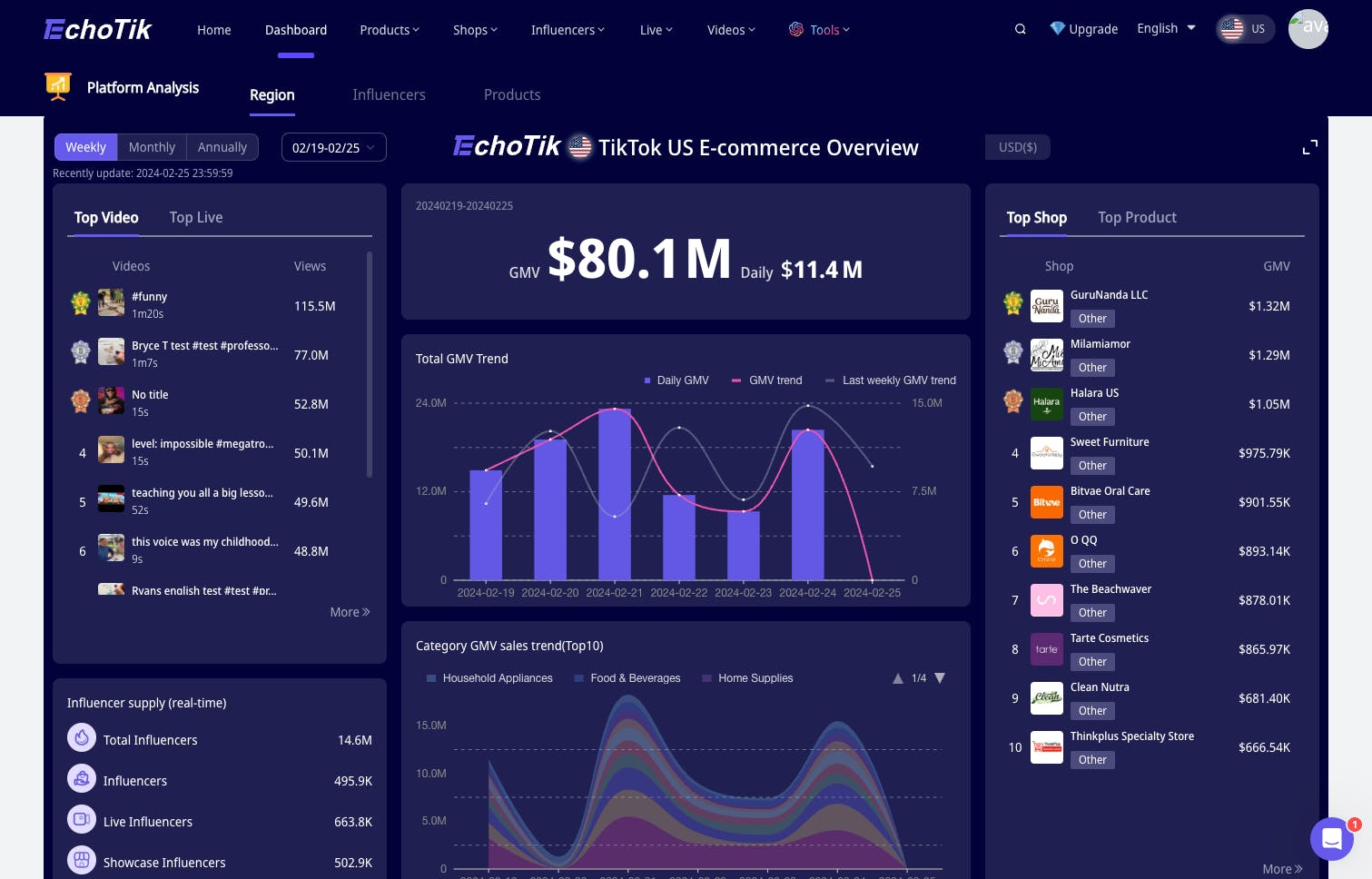Click the Upgrade diamond icon
This screenshot has height=879, width=1372.
1057,28
